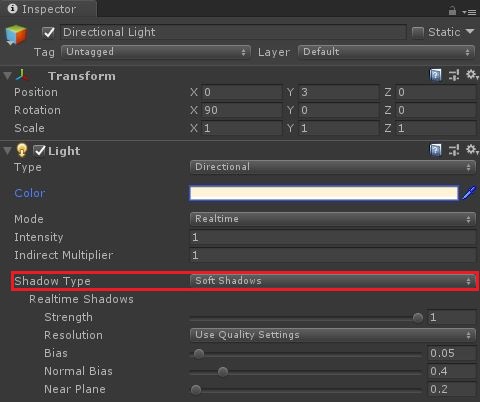Toggle the Directional Light active checkbox
This screenshot has width=480, height=402.
tap(48, 32)
